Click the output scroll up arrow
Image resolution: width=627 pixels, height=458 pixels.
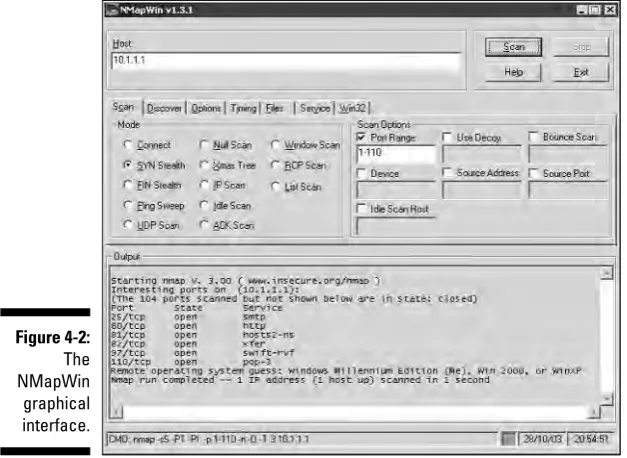(x=606, y=273)
